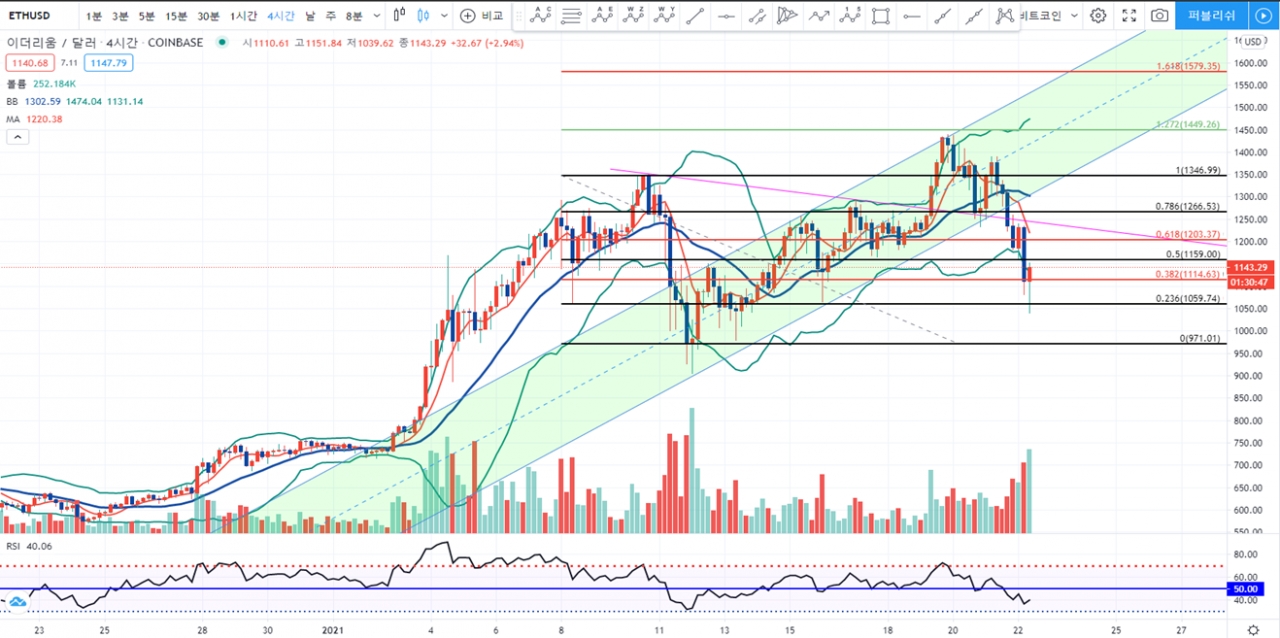The width and height of the screenshot is (1280, 638).
Task: Select the rectangle drawing tool
Action: click(880, 16)
